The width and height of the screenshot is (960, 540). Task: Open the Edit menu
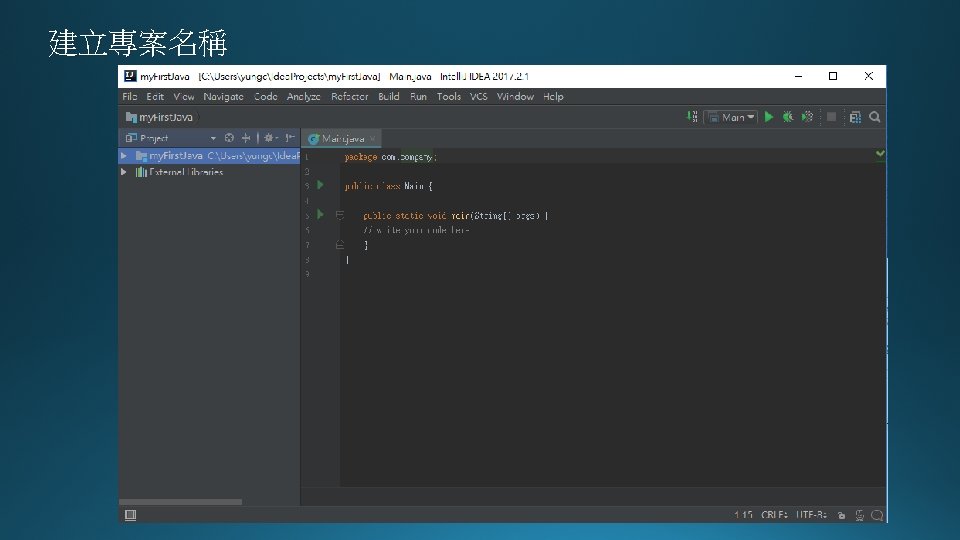point(155,97)
